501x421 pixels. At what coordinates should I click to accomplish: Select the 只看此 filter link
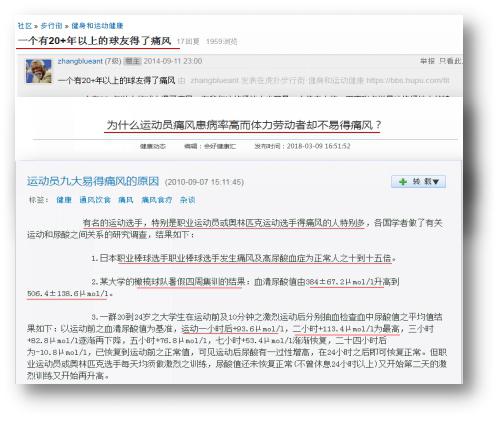[451, 61]
